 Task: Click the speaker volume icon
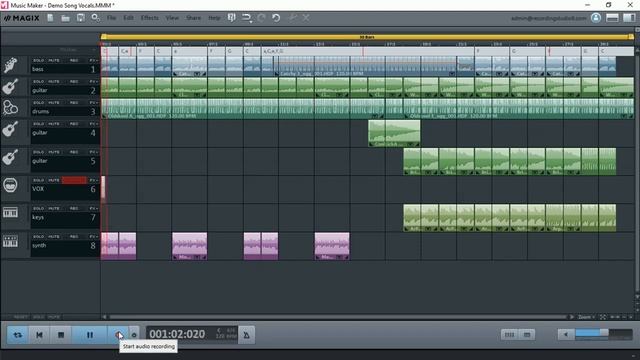(x=566, y=335)
